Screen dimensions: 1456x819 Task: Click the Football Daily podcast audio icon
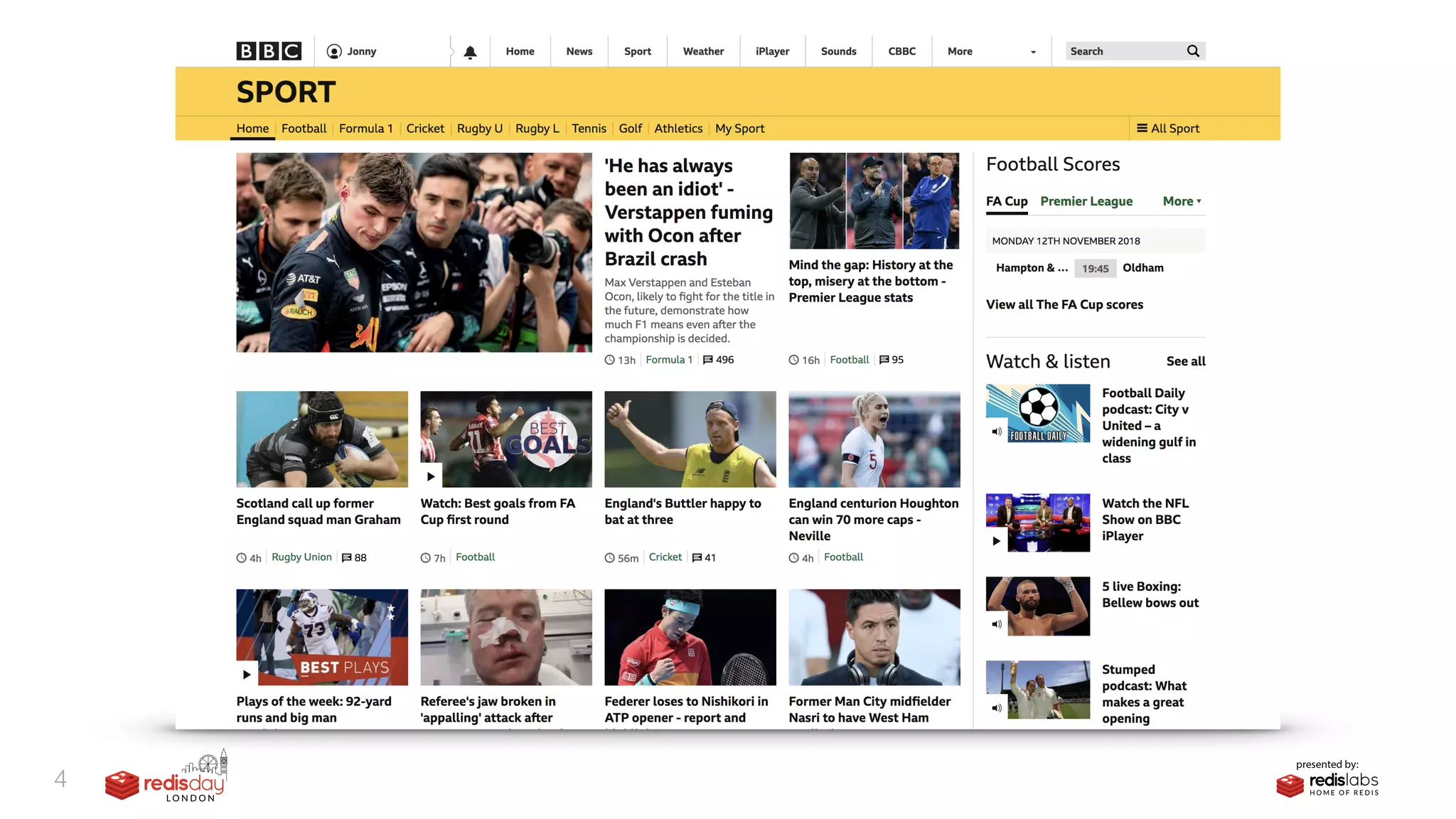(997, 432)
